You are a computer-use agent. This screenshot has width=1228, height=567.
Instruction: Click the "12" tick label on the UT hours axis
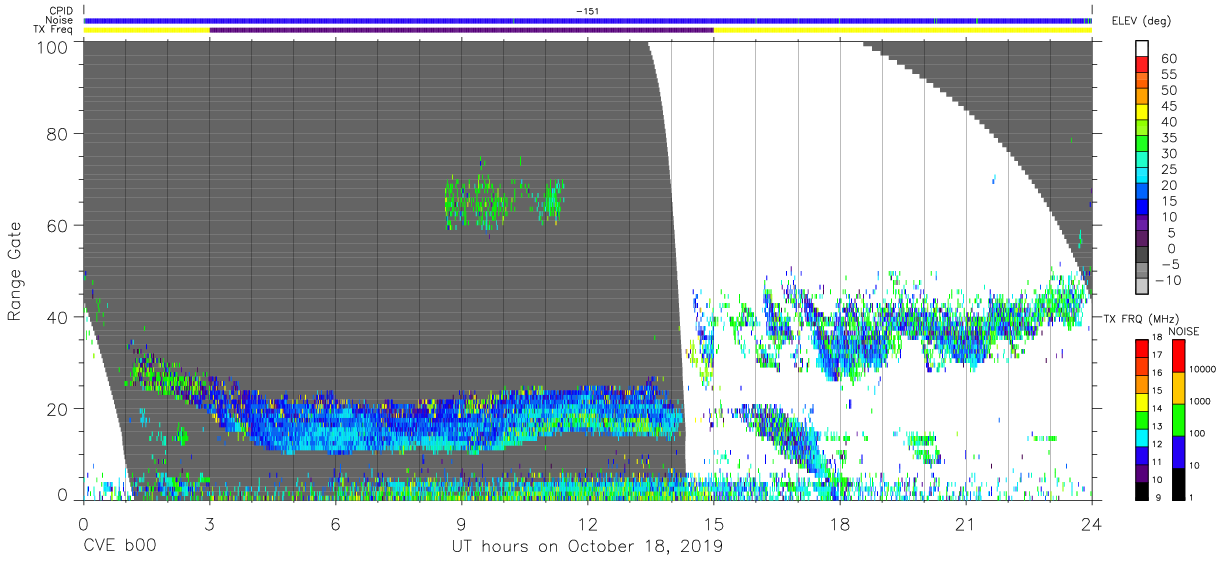[587, 523]
